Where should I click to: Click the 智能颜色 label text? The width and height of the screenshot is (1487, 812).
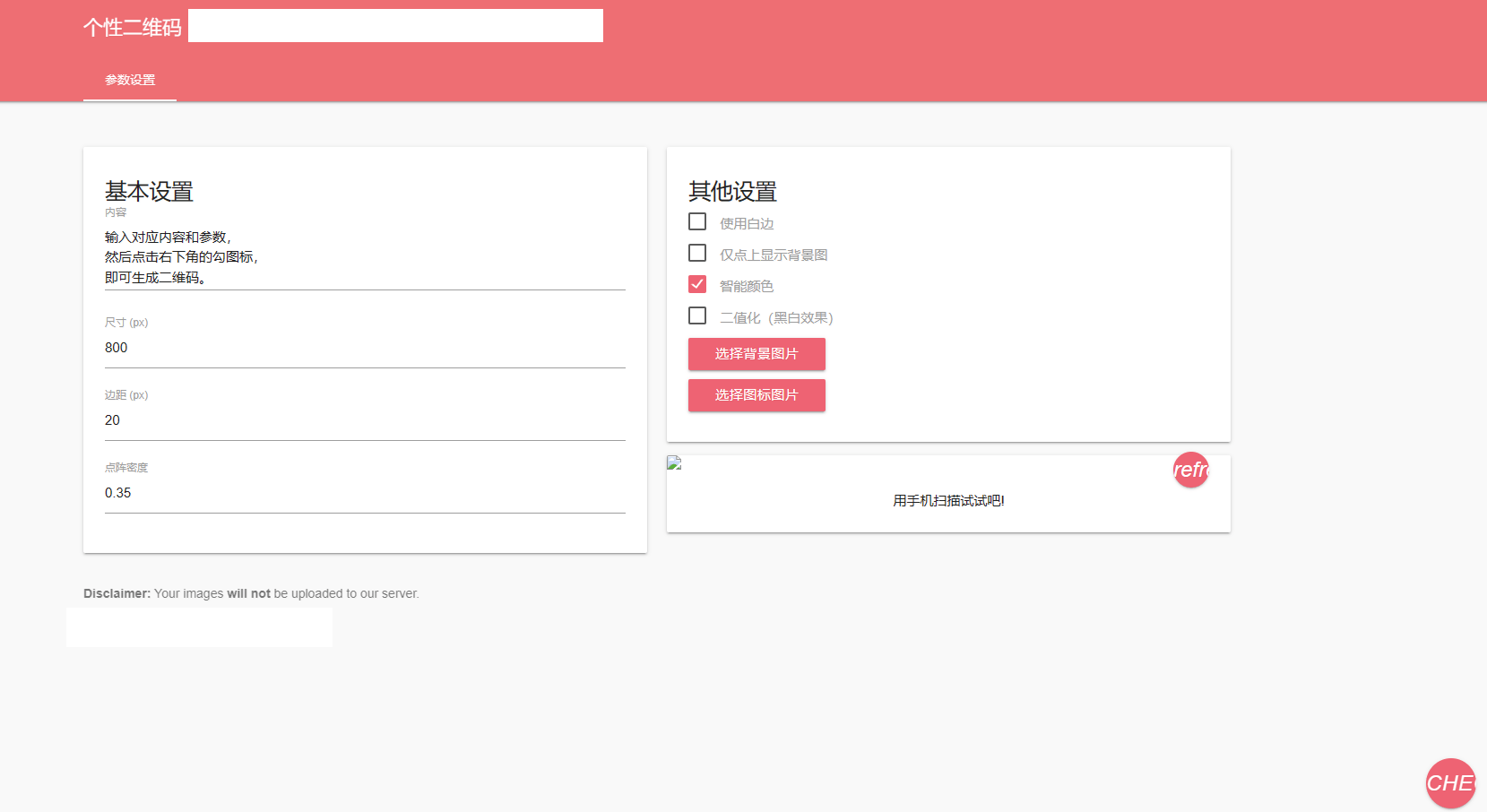747,287
